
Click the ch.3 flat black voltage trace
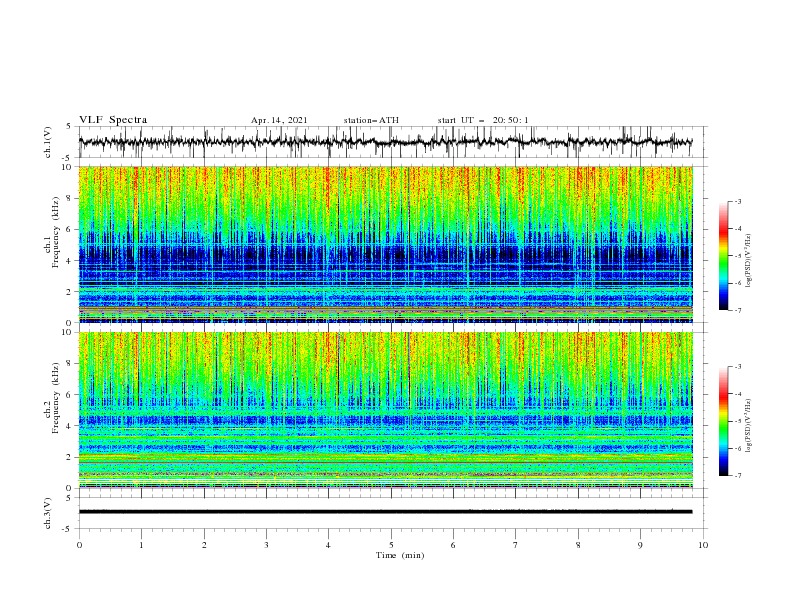pos(385,512)
